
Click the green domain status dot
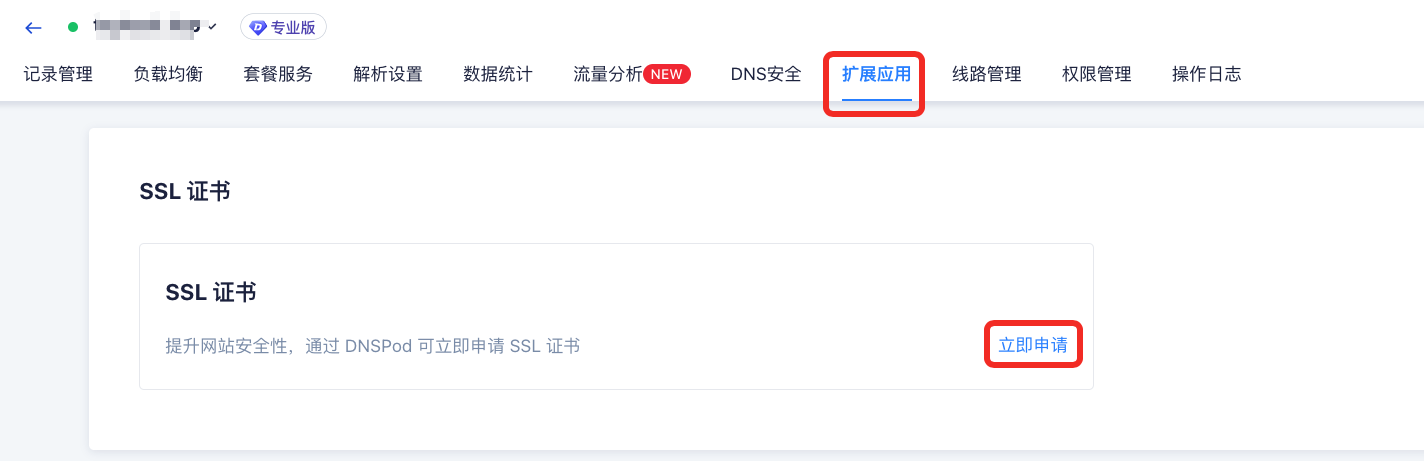click(73, 27)
